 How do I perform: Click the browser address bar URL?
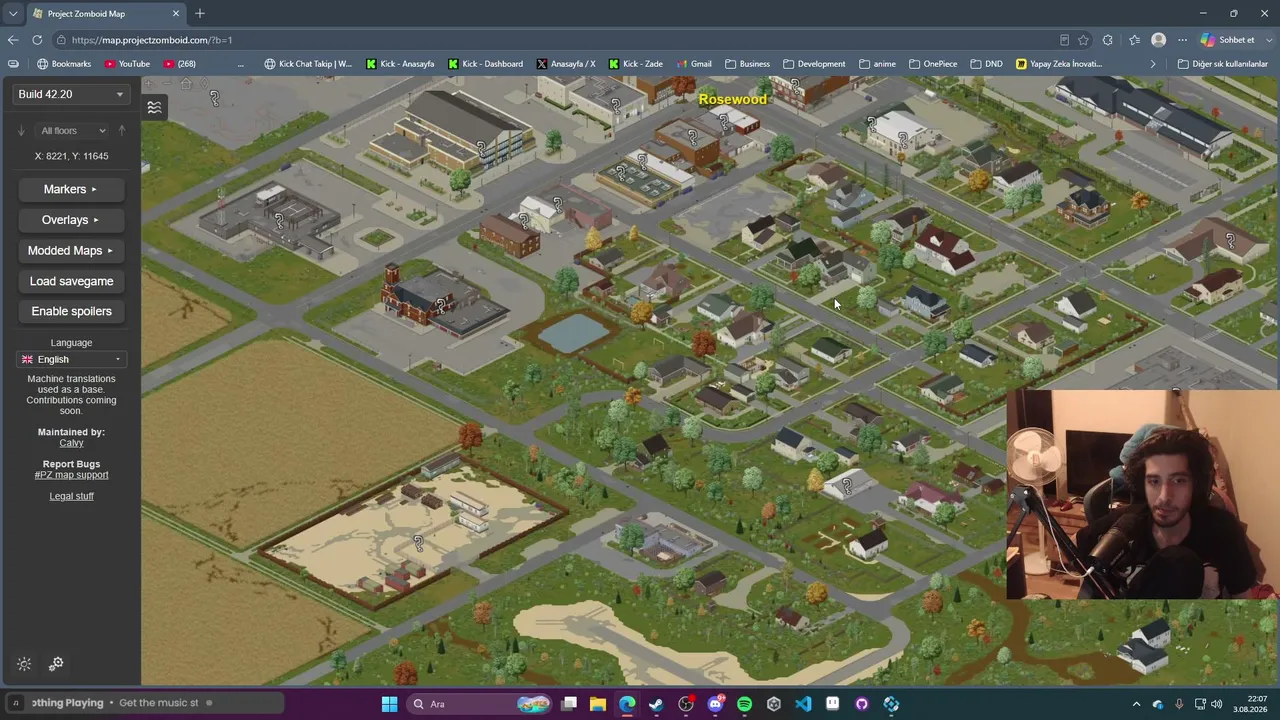point(152,40)
